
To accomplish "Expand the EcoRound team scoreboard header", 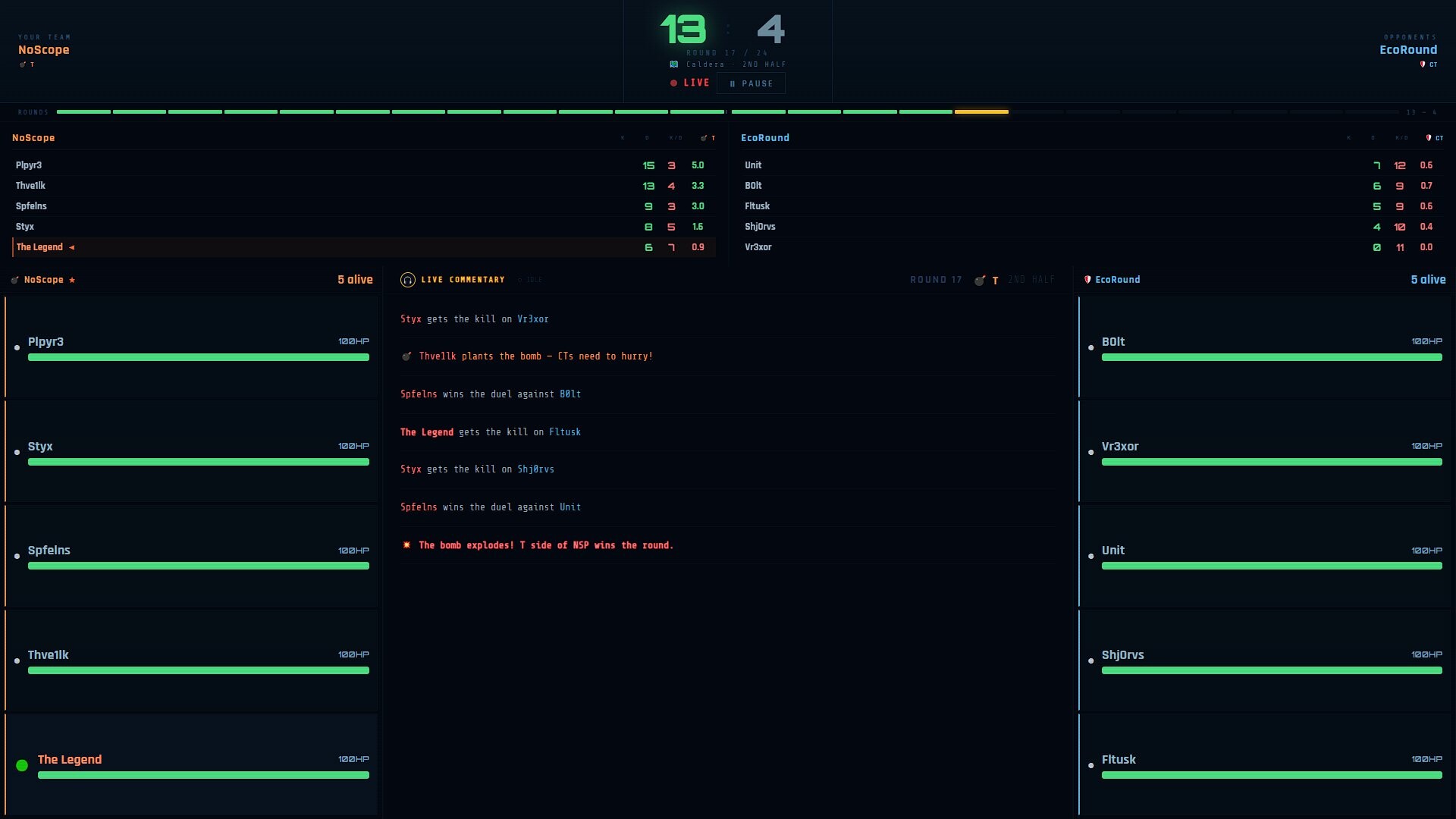I will (765, 138).
